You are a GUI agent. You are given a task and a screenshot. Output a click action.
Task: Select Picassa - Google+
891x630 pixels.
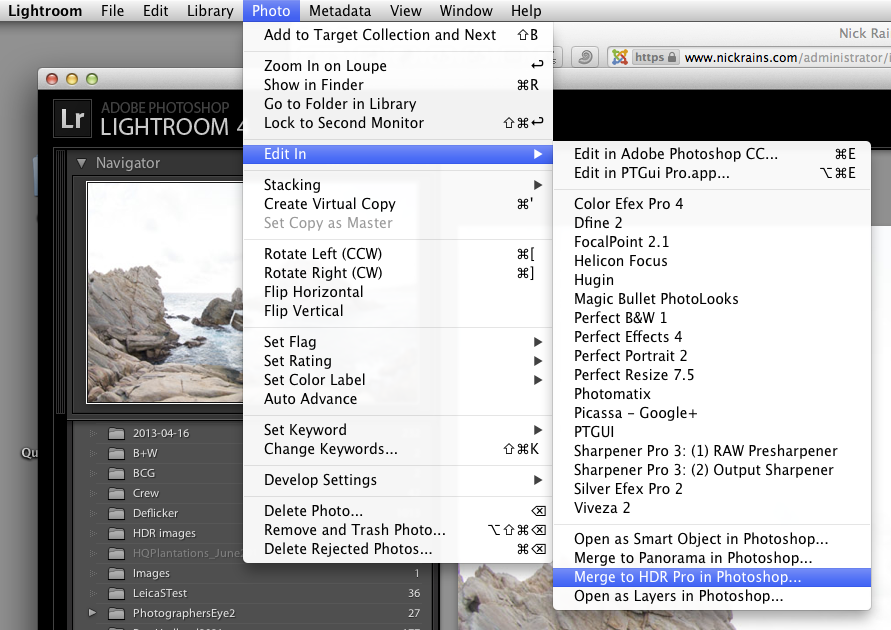pyautogui.click(x=712, y=413)
